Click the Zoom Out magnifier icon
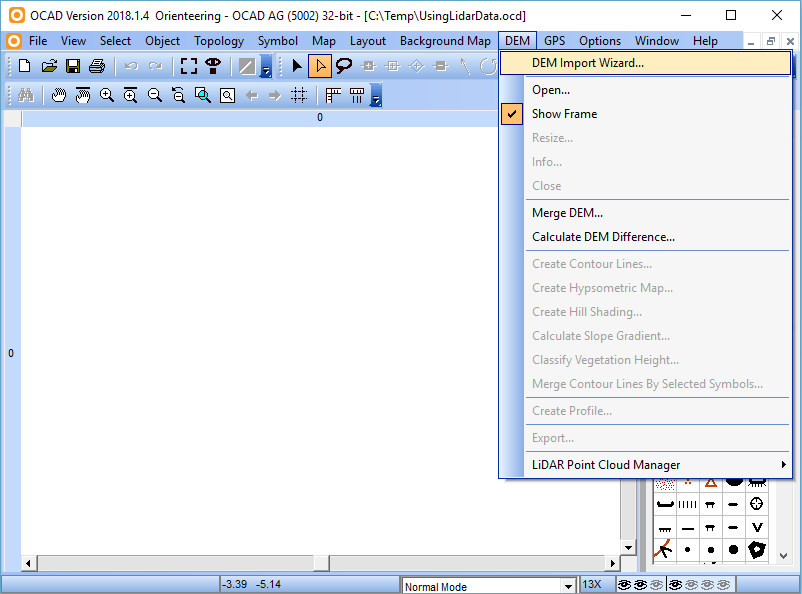 [154, 95]
